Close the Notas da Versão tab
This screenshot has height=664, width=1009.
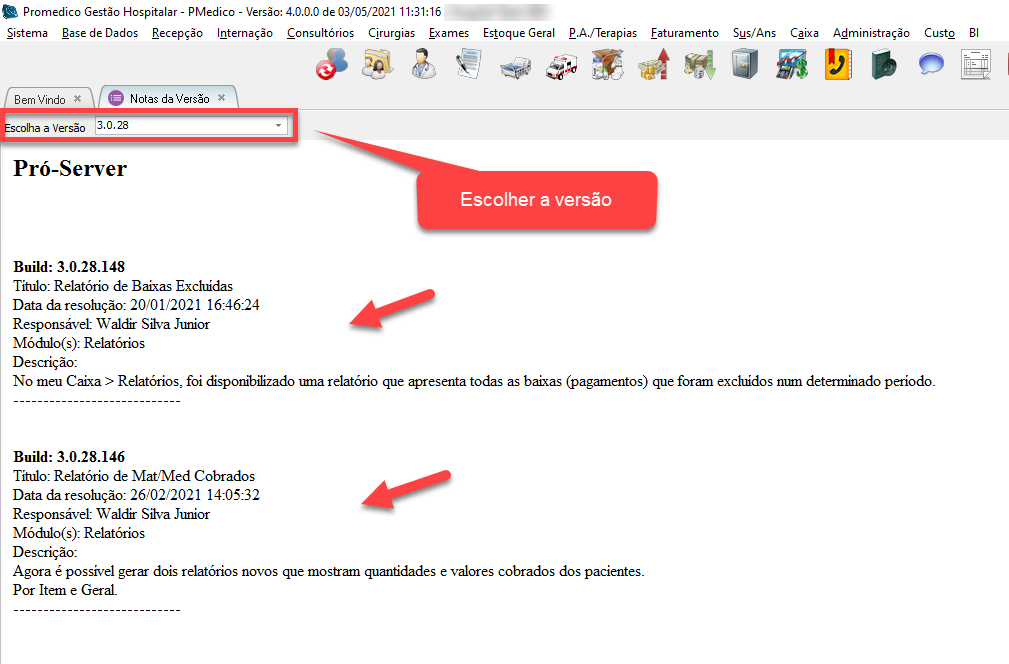222,98
